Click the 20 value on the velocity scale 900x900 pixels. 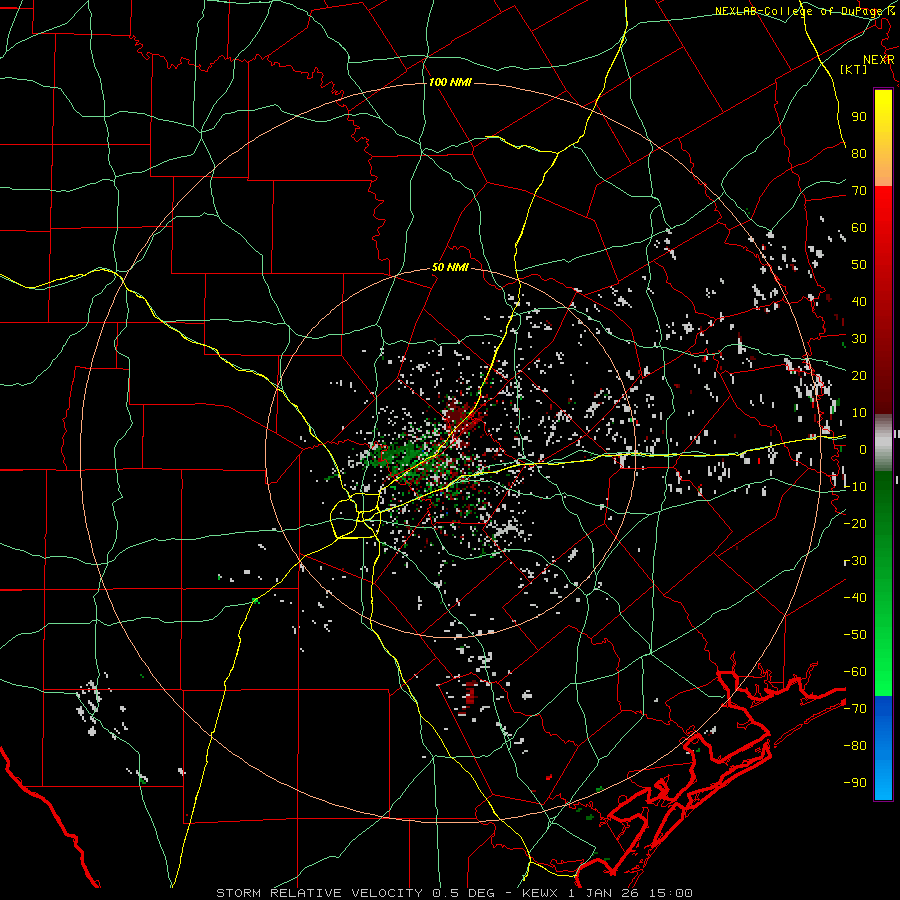pos(859,375)
